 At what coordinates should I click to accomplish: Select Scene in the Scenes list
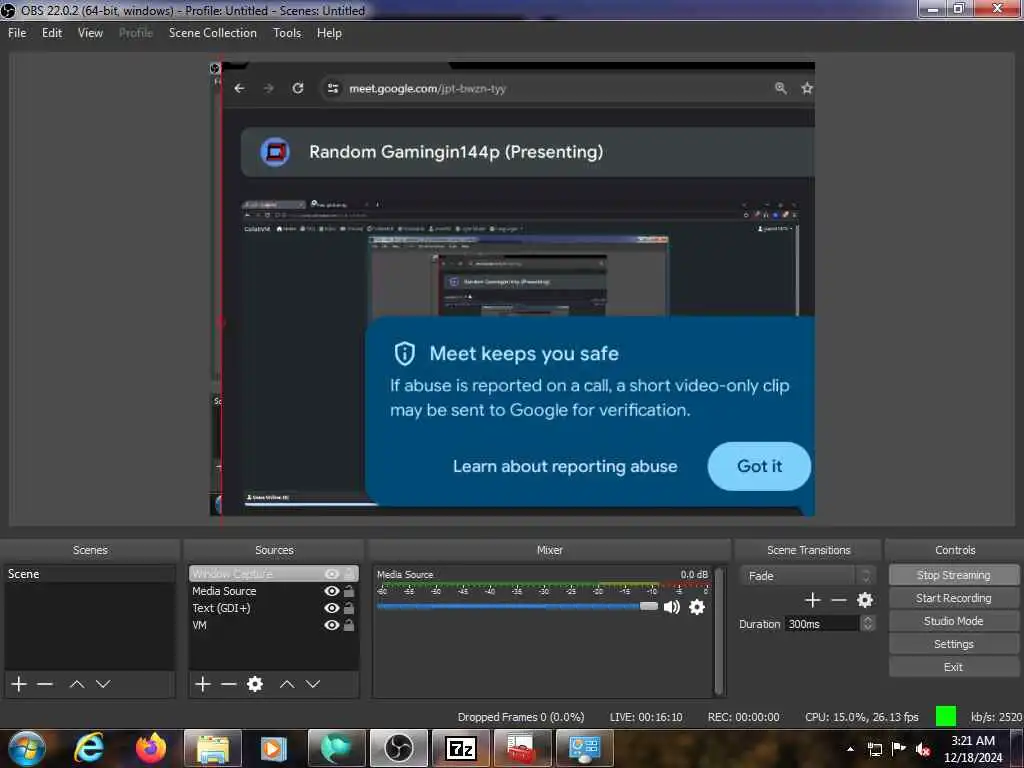(x=90, y=573)
